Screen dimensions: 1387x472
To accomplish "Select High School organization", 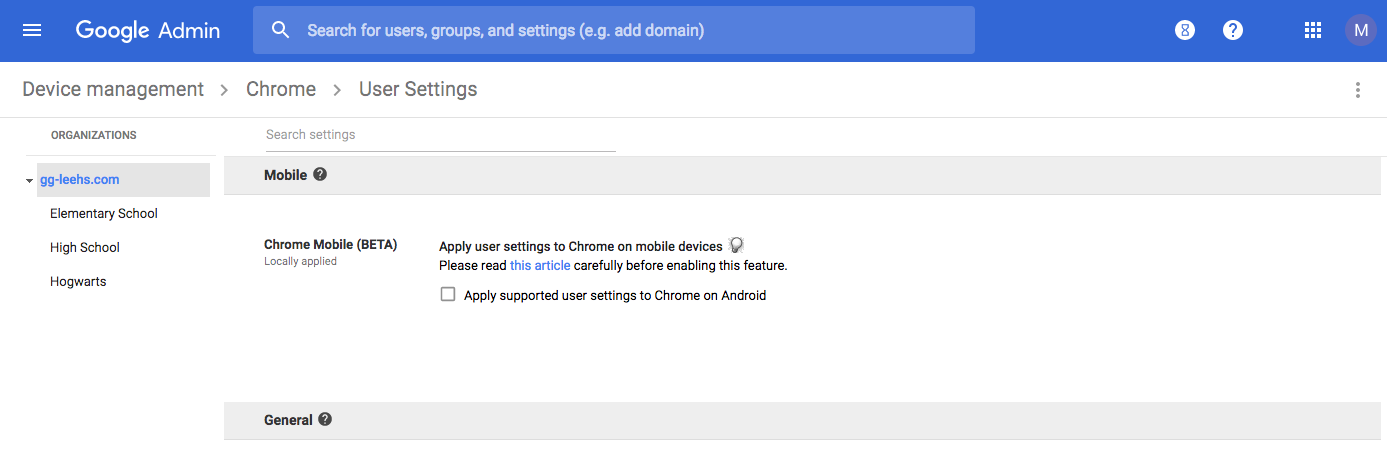I will 85,247.
